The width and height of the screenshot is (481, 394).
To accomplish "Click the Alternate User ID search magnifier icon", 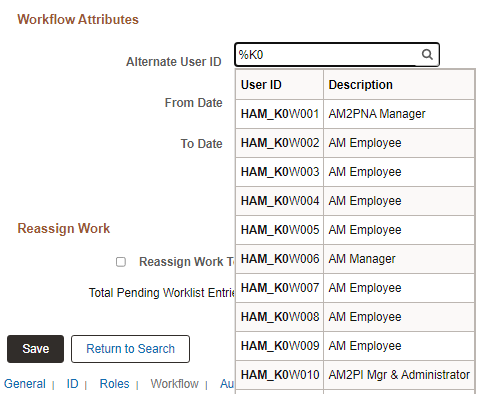I will (427, 54).
